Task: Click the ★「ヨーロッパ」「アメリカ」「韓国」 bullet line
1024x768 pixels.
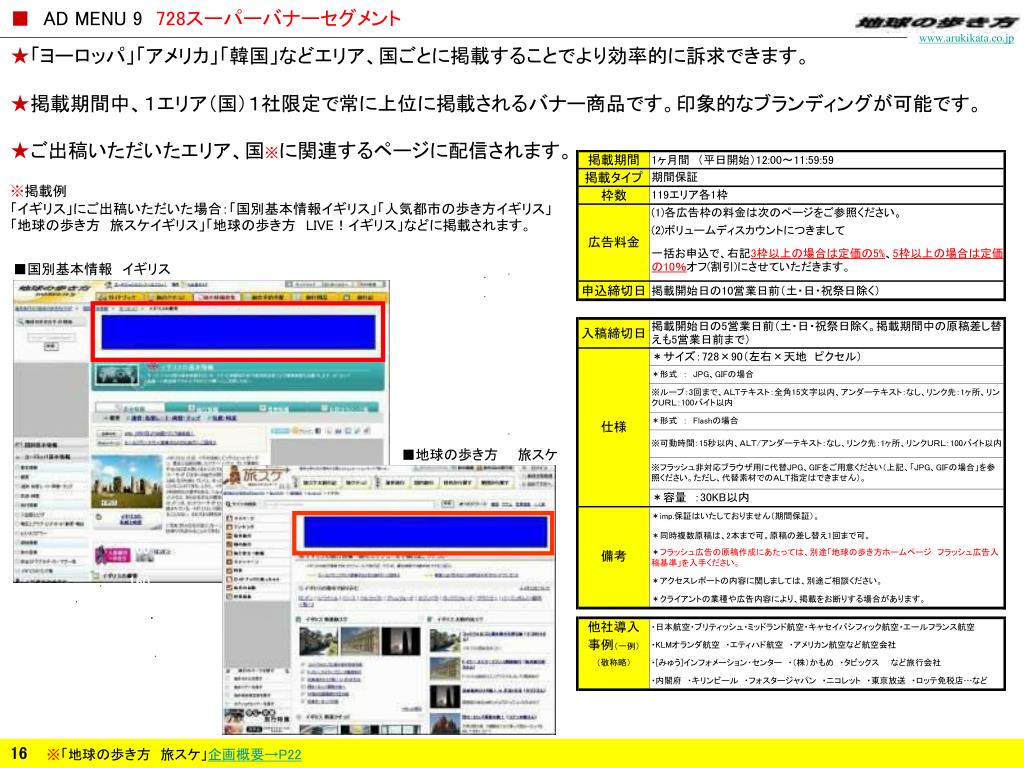Action: [x=410, y=56]
